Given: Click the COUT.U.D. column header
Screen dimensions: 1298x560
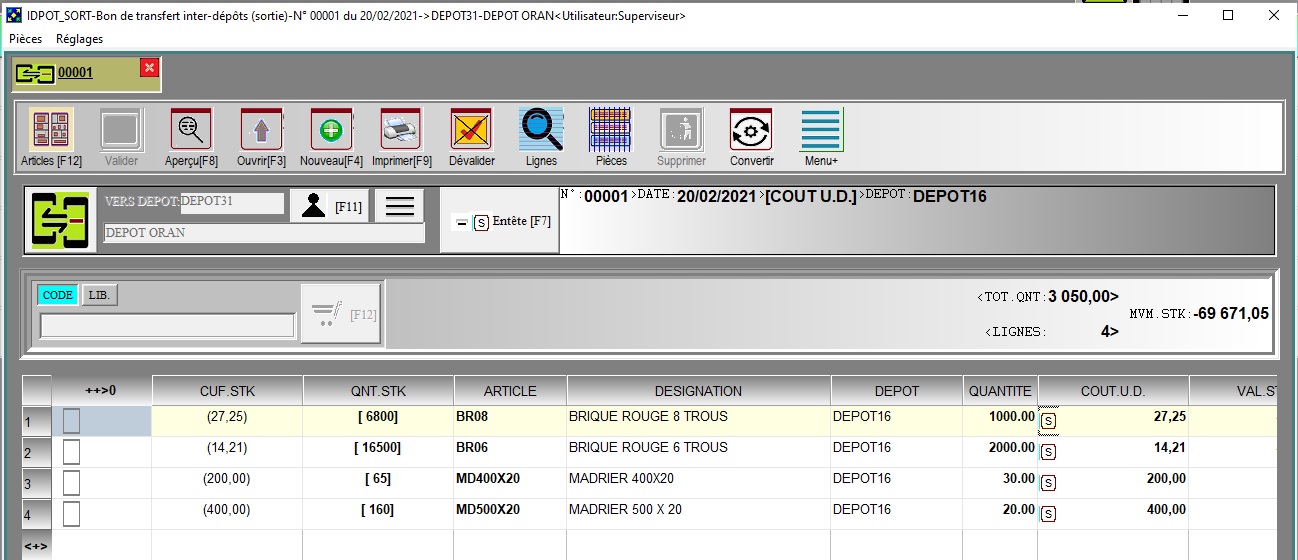Looking at the screenshot, I should (1113, 391).
